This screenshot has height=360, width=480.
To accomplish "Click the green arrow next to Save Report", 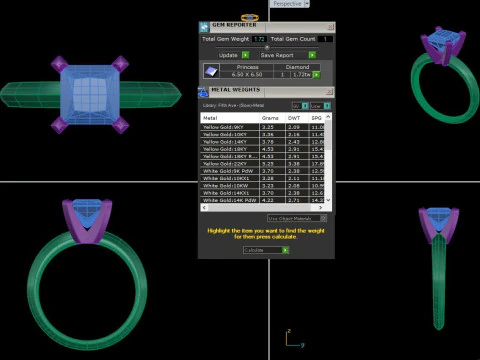I will [x=312, y=55].
